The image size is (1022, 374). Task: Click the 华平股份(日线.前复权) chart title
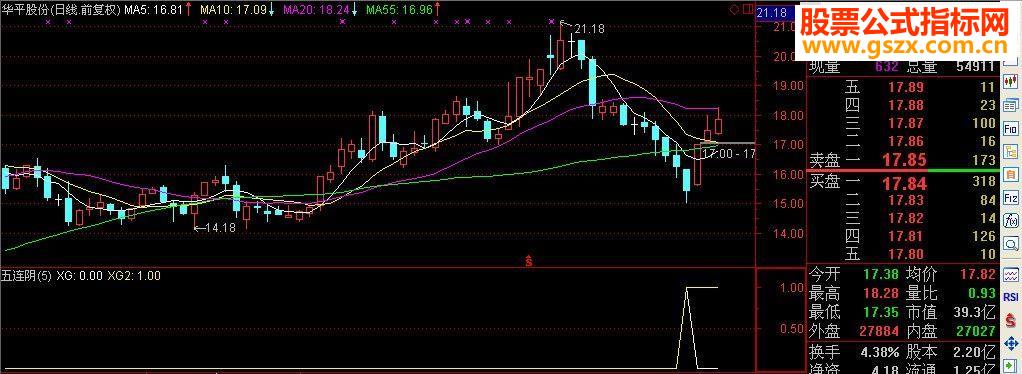[x=61, y=10]
